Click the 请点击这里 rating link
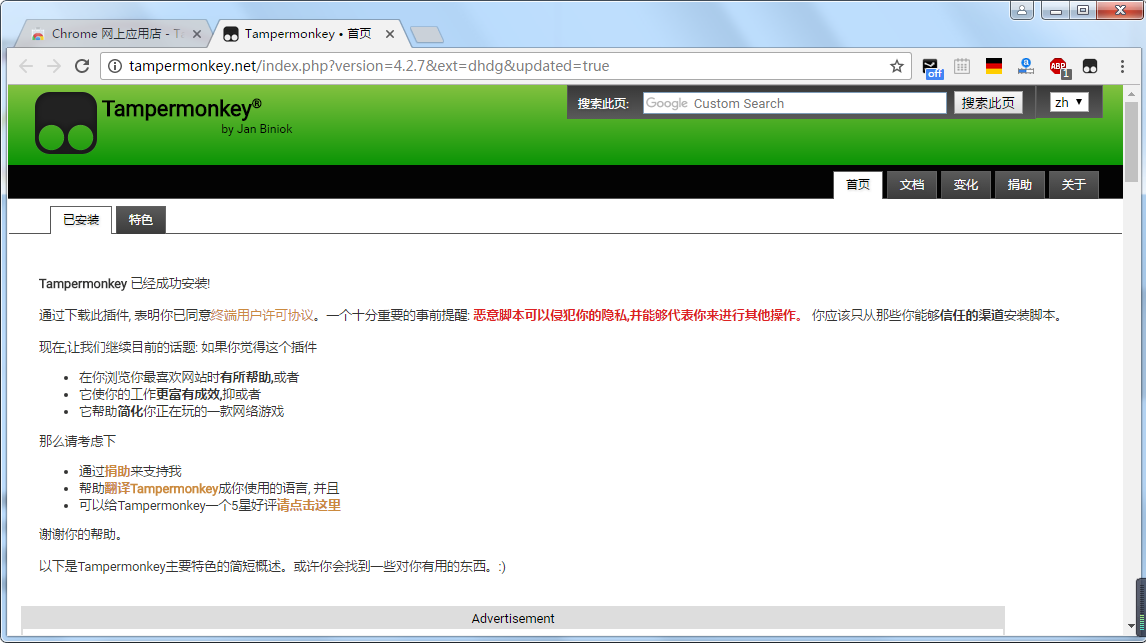Viewport: 1146px width, 643px height. click(x=308, y=505)
